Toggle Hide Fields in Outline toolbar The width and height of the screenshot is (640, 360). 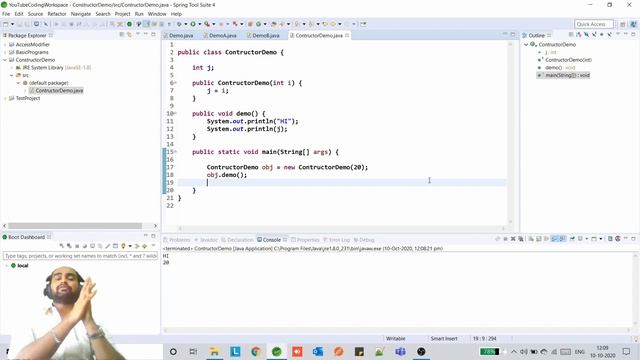pos(587,35)
